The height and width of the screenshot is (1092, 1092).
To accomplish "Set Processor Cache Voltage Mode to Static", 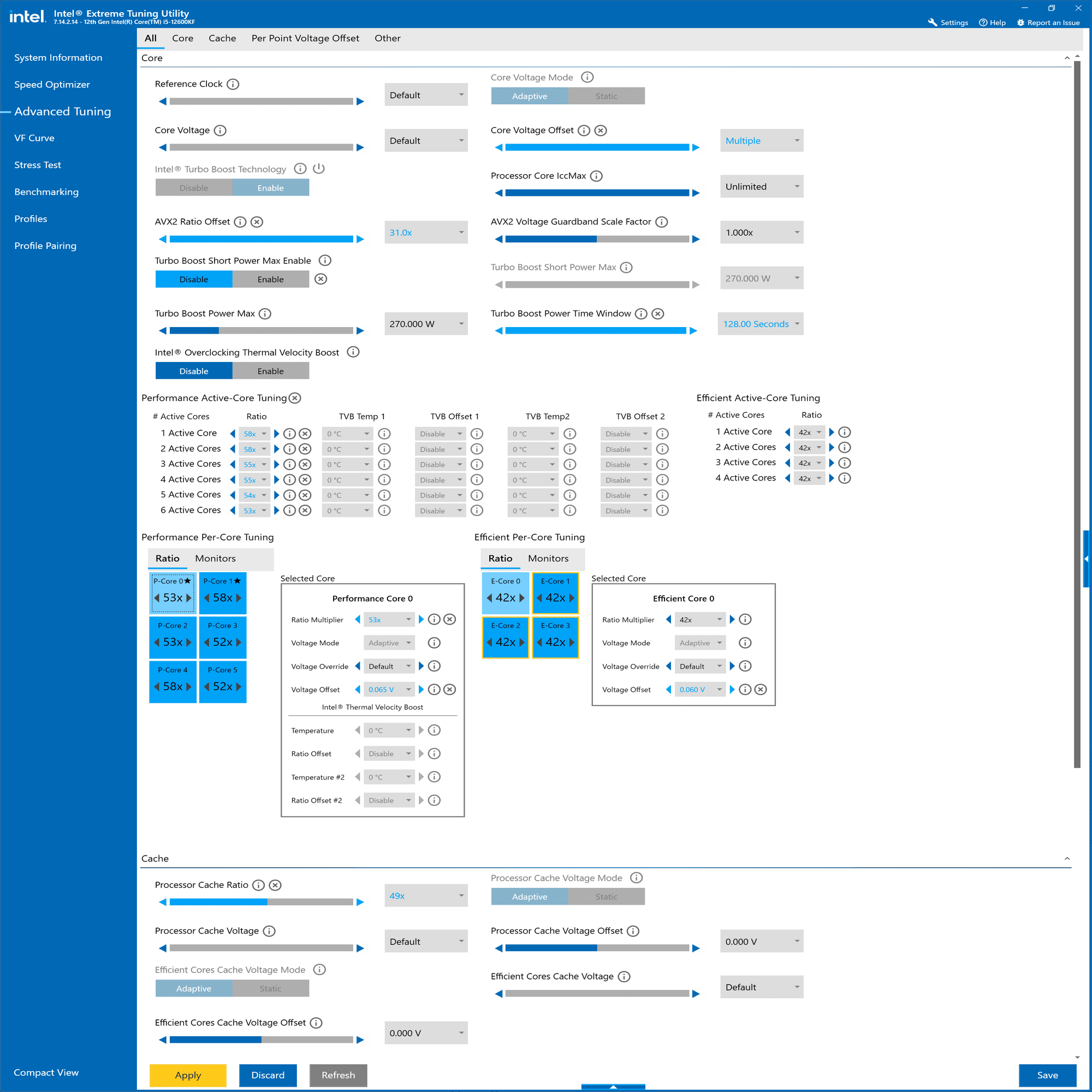I will tap(606, 897).
